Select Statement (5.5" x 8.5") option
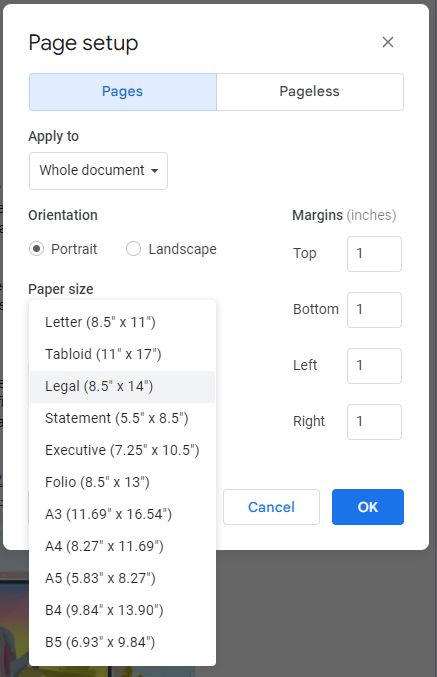 [122, 418]
